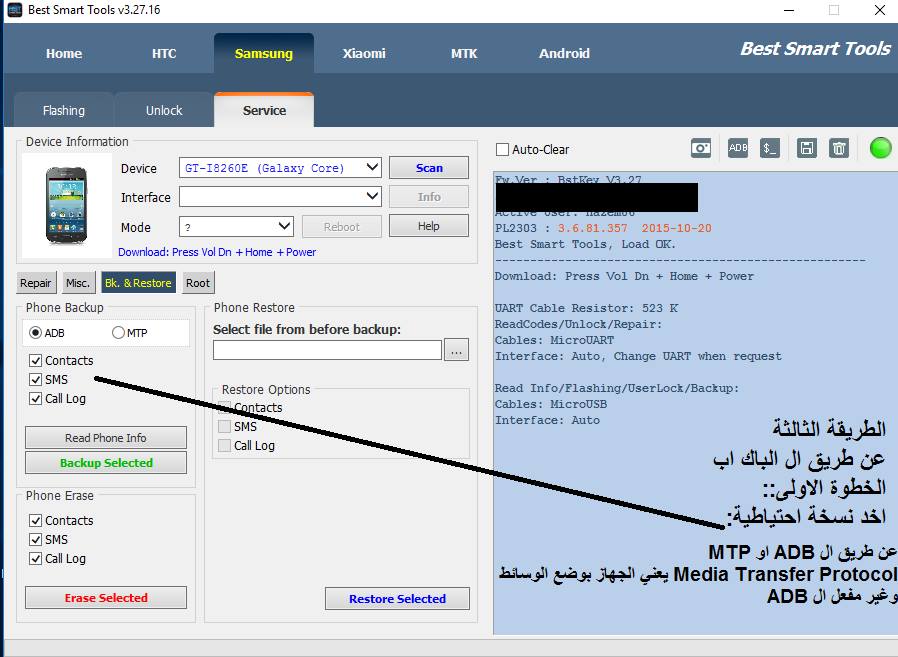Click the Best Smart Tools app icon in title bar
Screen dimensions: 898x657
pyautogui.click(x=14, y=10)
